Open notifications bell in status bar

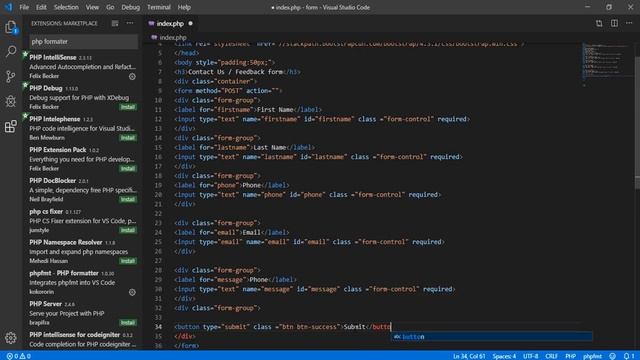(x=629, y=356)
